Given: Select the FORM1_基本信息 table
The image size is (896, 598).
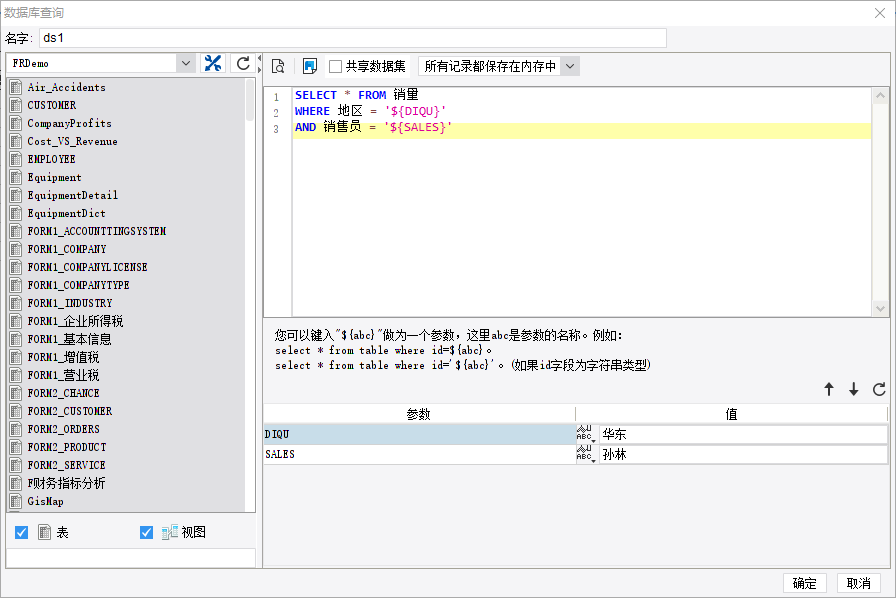Looking at the screenshot, I should (69, 340).
